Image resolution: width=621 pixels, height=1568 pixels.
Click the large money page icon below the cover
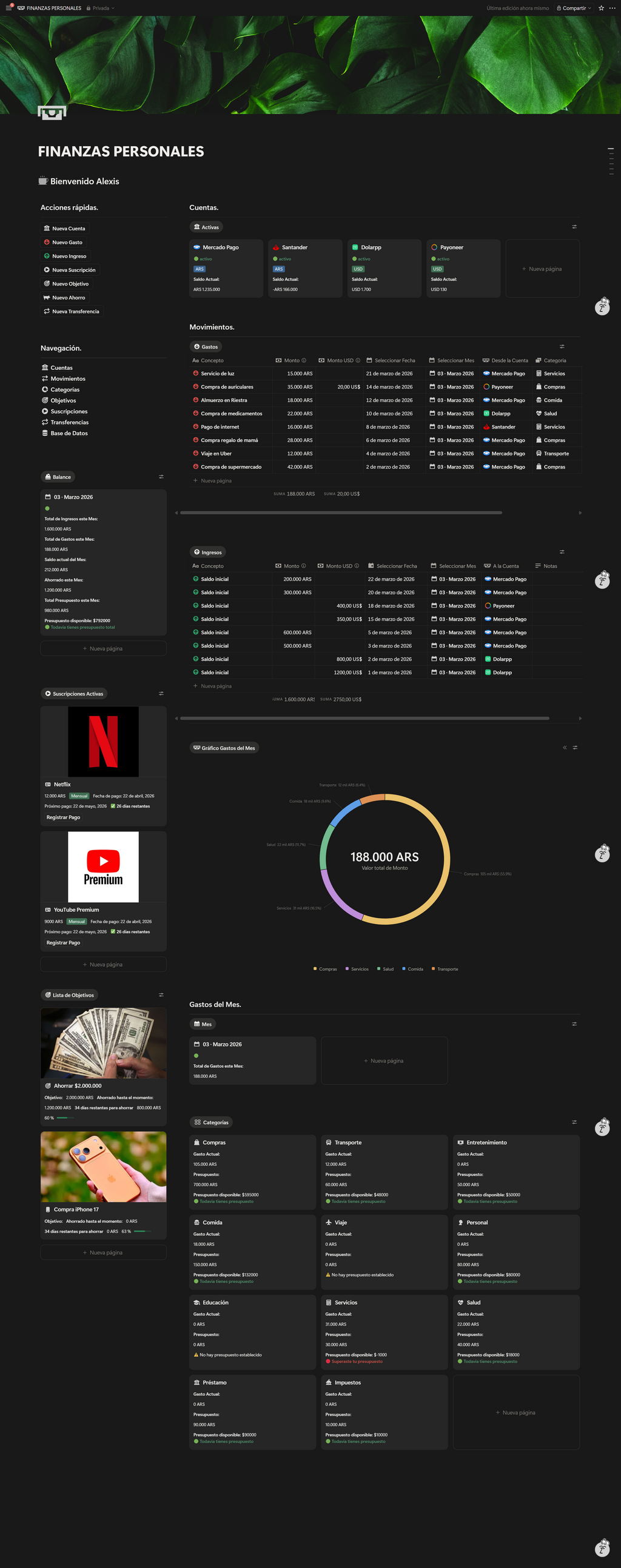pos(52,113)
